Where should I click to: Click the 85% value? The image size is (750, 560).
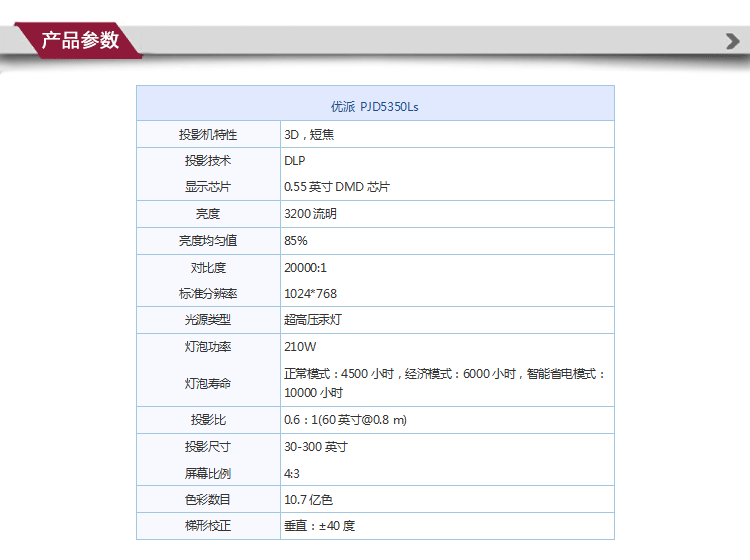[296, 241]
